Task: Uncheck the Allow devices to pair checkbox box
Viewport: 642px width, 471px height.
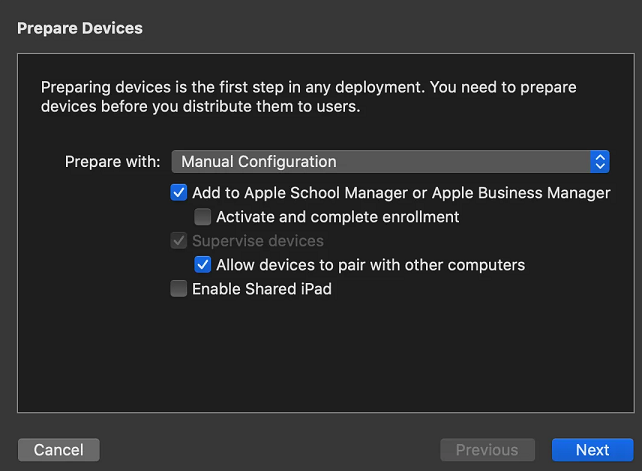Action: [203, 265]
